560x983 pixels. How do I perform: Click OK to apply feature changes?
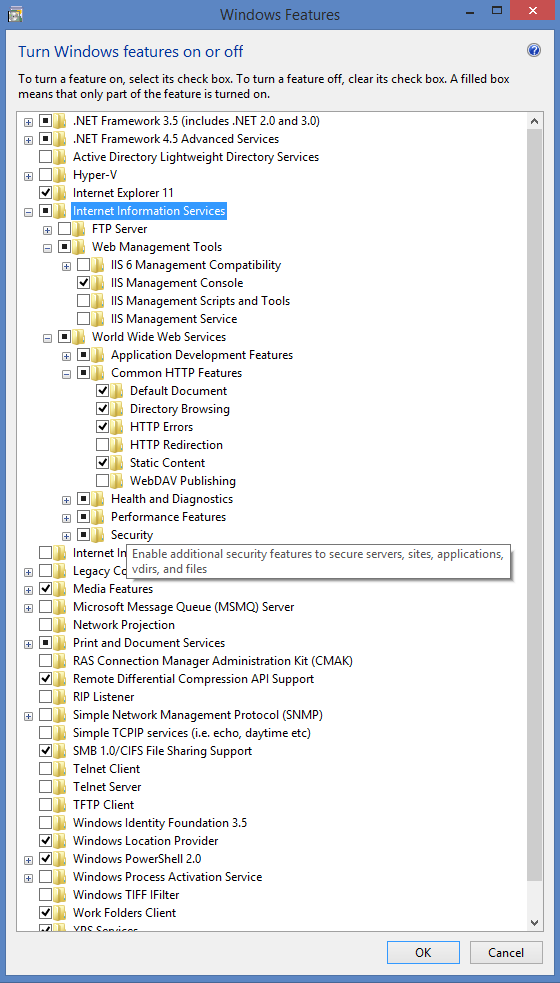pyautogui.click(x=423, y=952)
